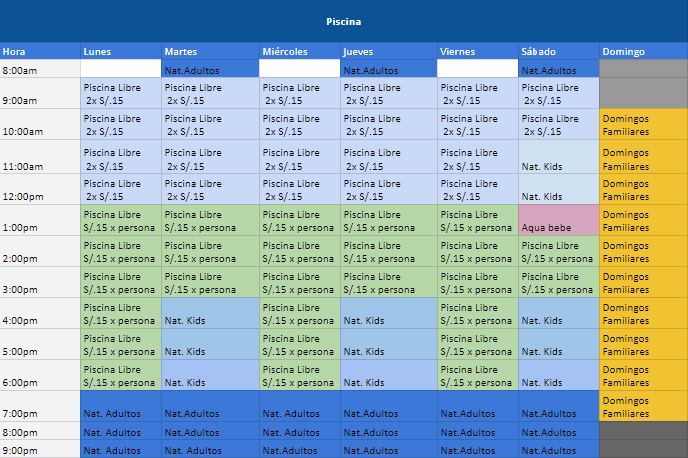Click Martes 4:00pm Nat. Kids cell
Image resolution: width=688 pixels, height=458 pixels.
(x=210, y=313)
